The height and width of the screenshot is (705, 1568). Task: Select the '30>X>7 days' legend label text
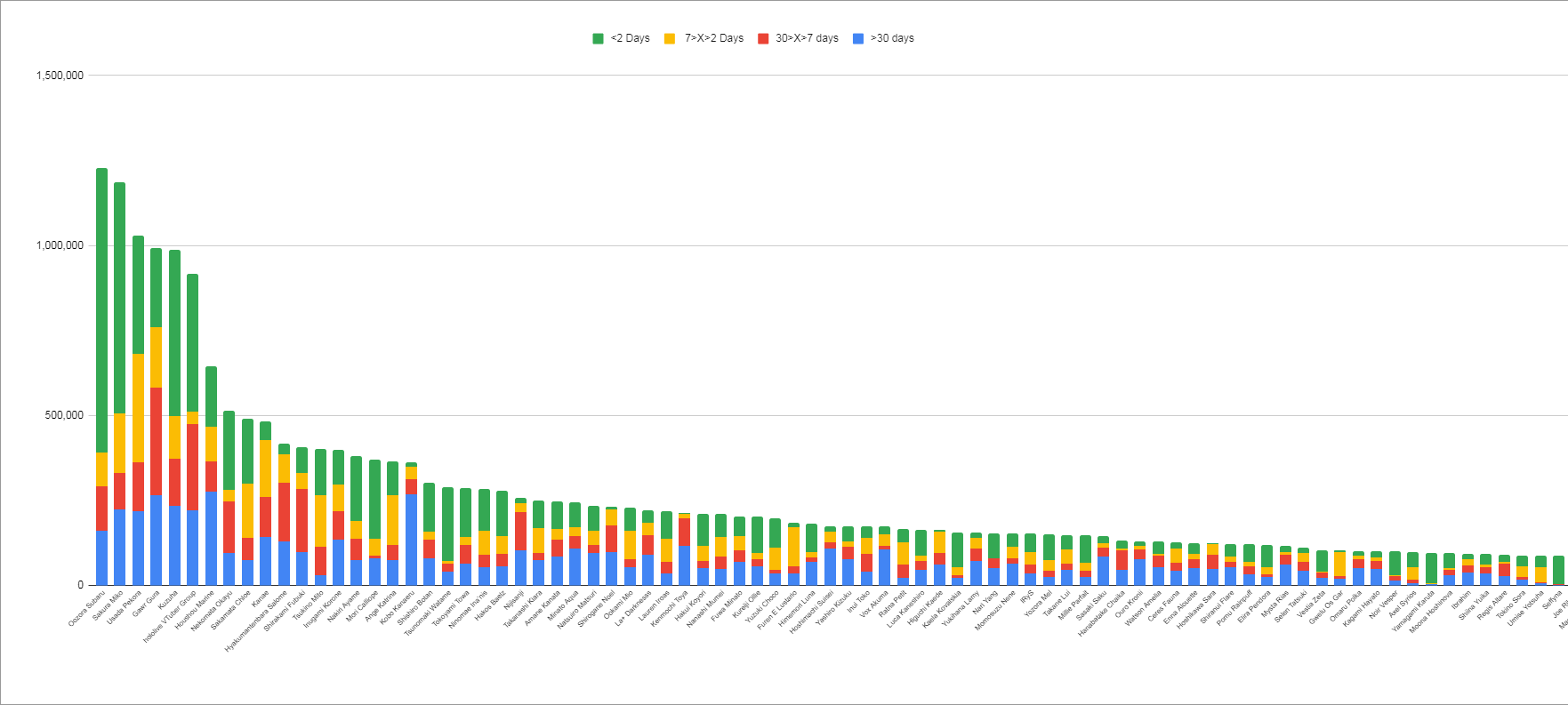[x=807, y=38]
